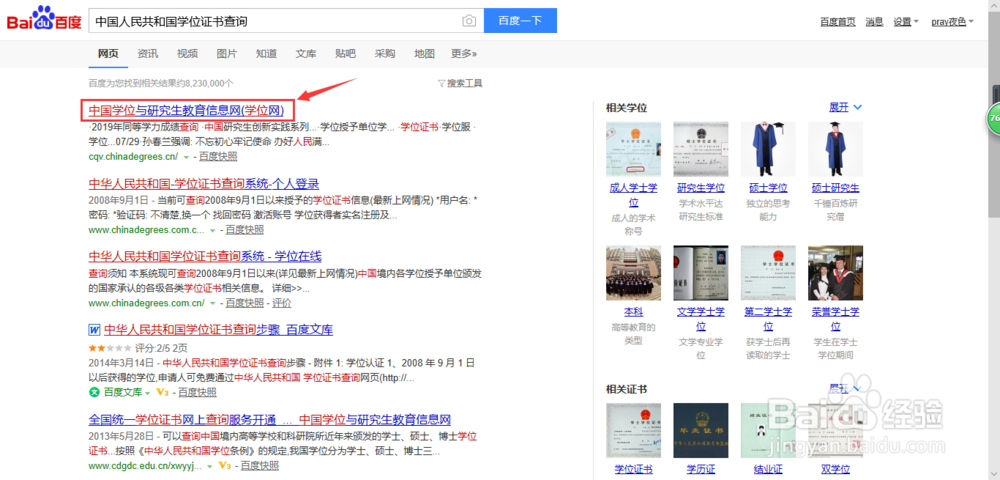This screenshot has height=480, width=1000.
Task: Open the 硕士研究生 gown thumbnail
Action: (x=835, y=149)
